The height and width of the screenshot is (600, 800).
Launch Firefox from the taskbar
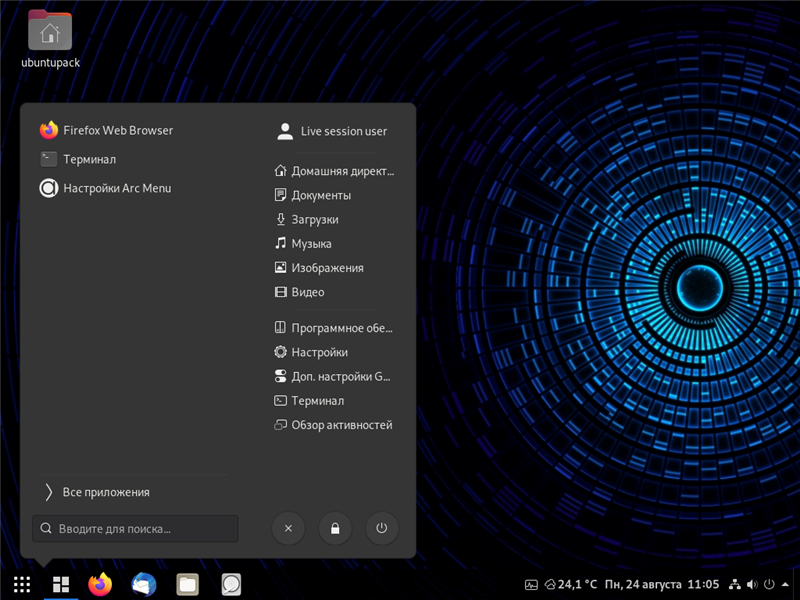(100, 584)
